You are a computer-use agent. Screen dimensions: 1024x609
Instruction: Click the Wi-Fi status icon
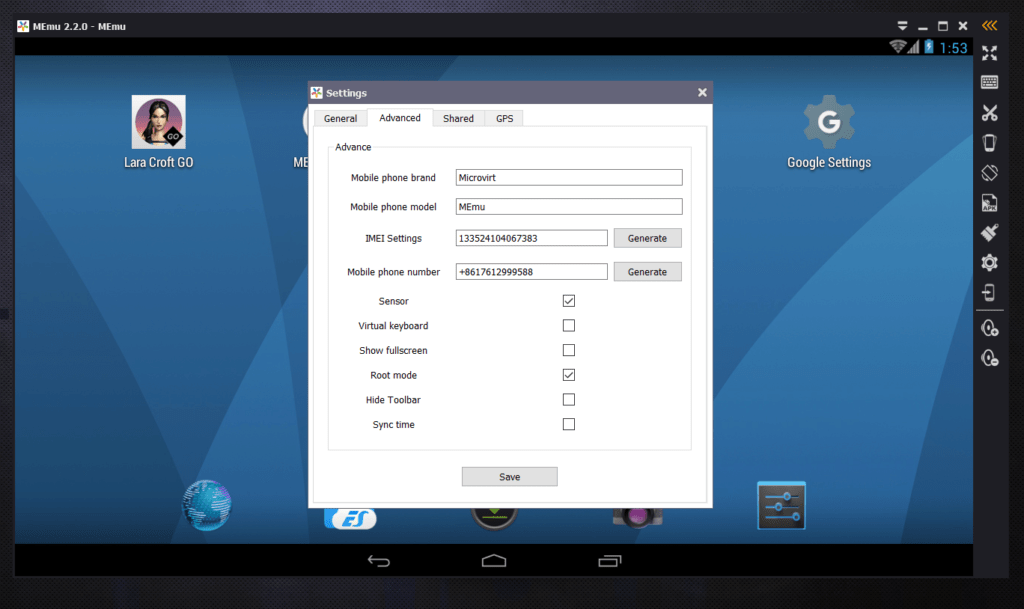pos(897,47)
